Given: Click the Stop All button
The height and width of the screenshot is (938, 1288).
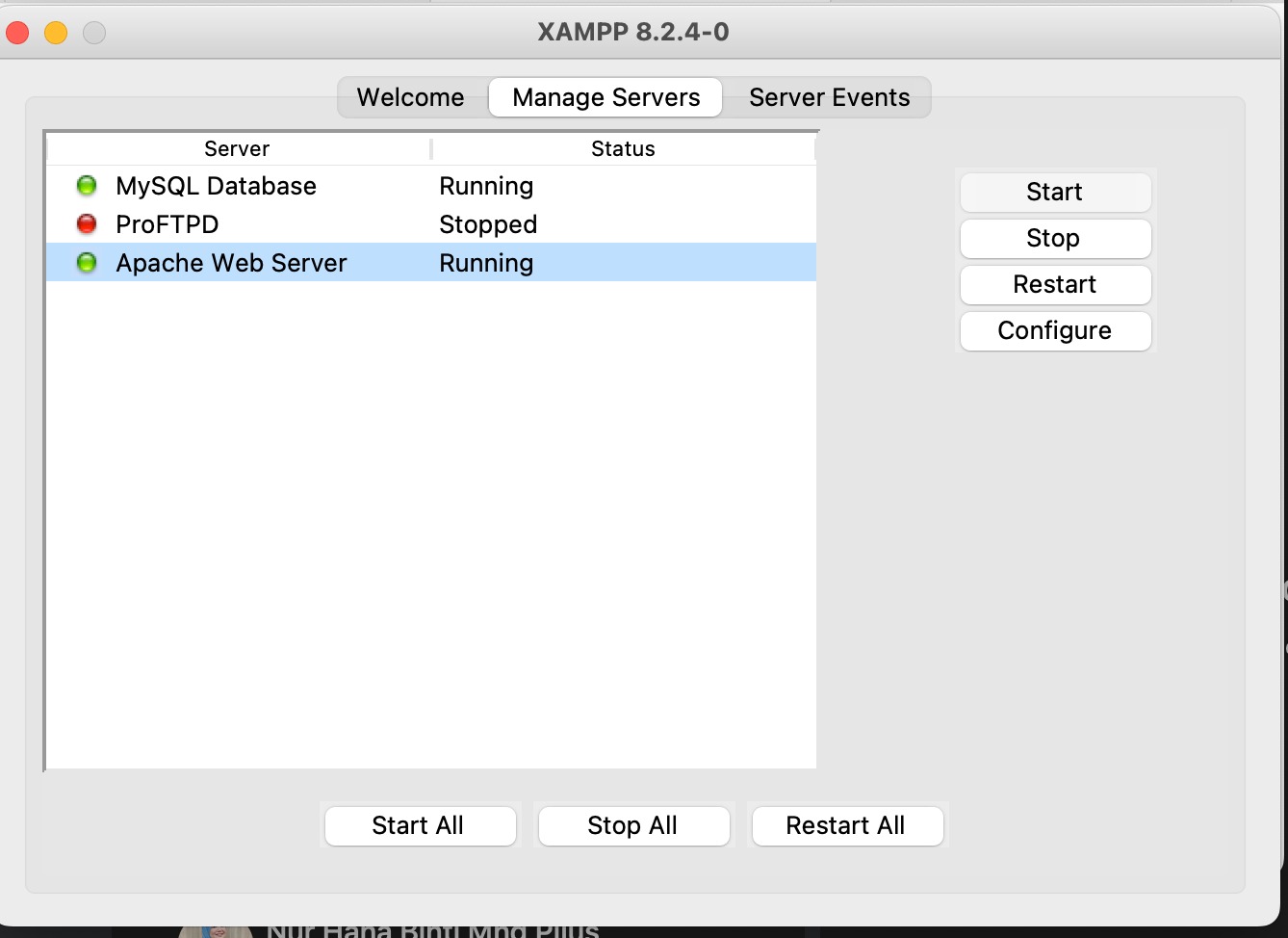Looking at the screenshot, I should (632, 825).
